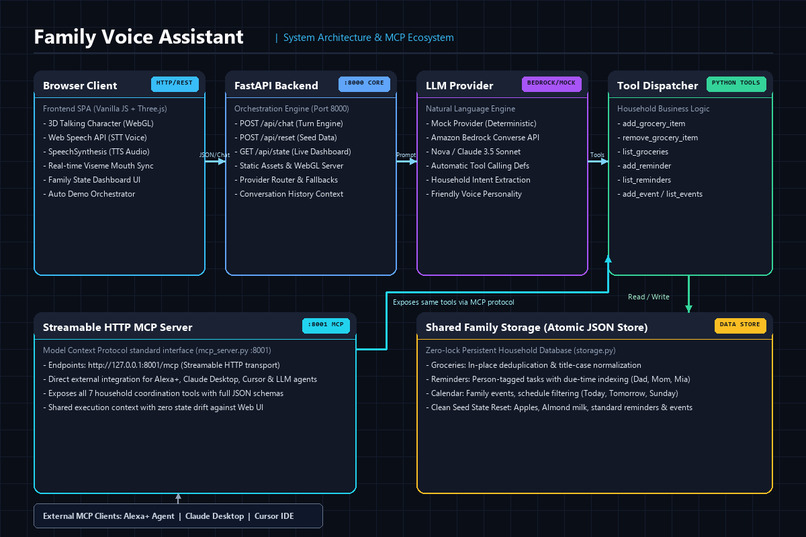Click the Provider Router & Fallbacks line
The width and height of the screenshot is (806, 537).
(x=286, y=180)
